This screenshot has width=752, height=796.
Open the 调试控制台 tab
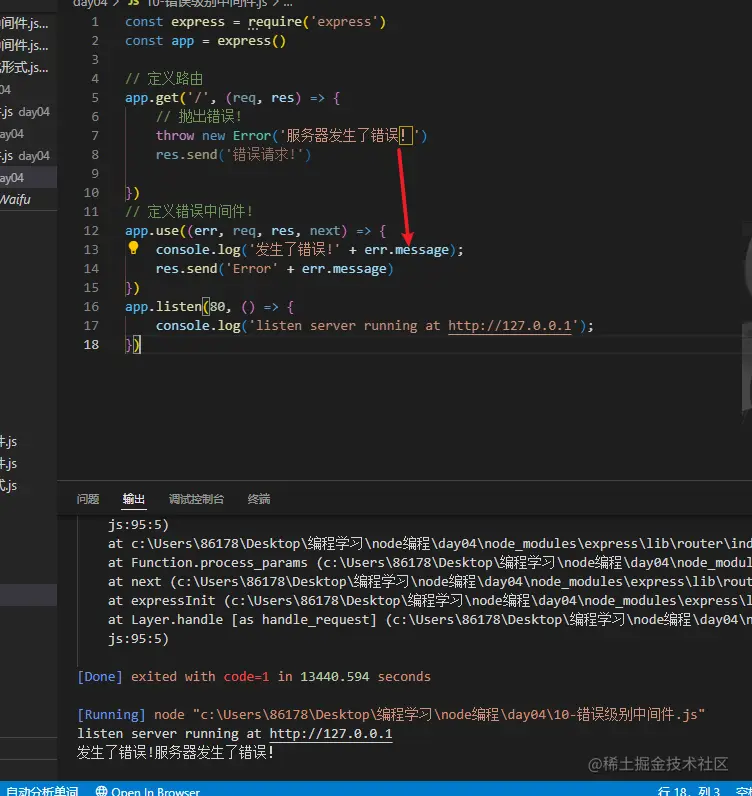tap(197, 499)
